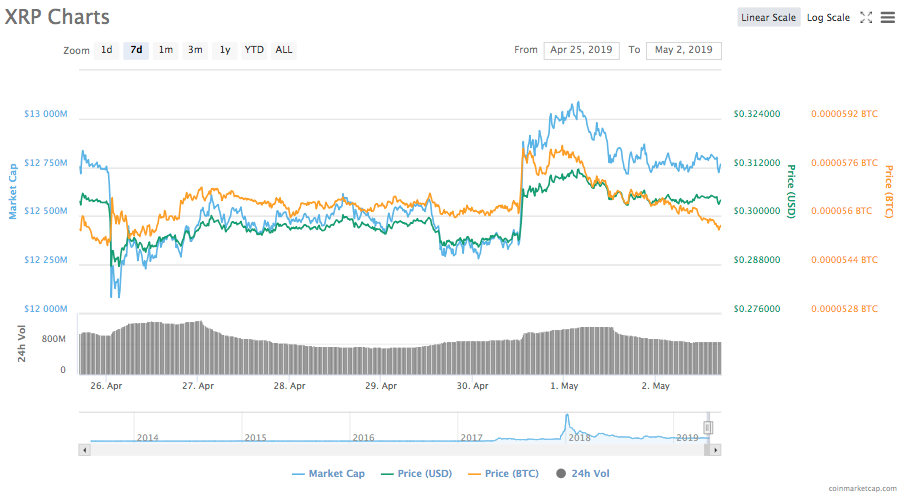Click the $12 000M axis label

coord(46,309)
